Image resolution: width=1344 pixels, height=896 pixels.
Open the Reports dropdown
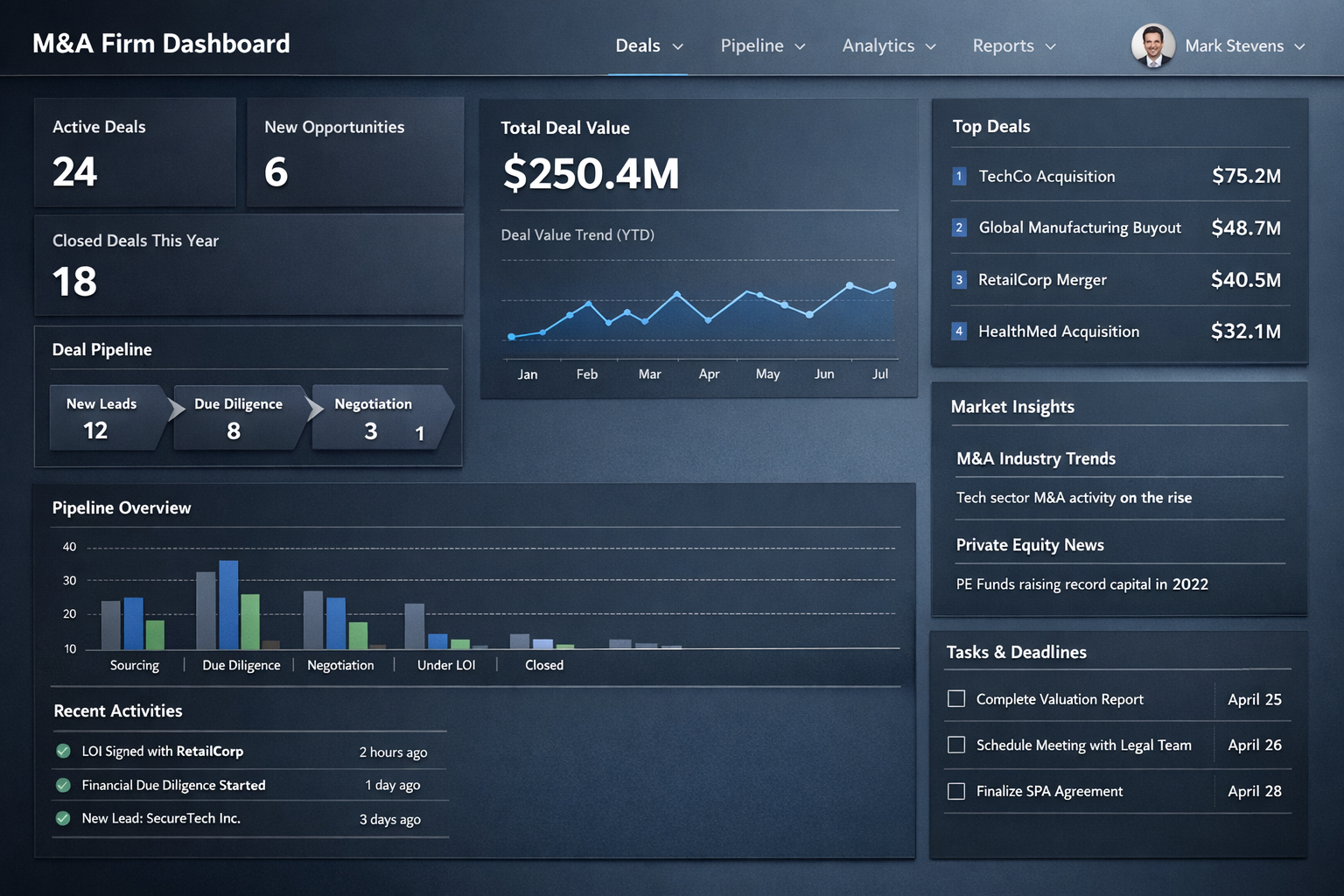pos(1013,45)
